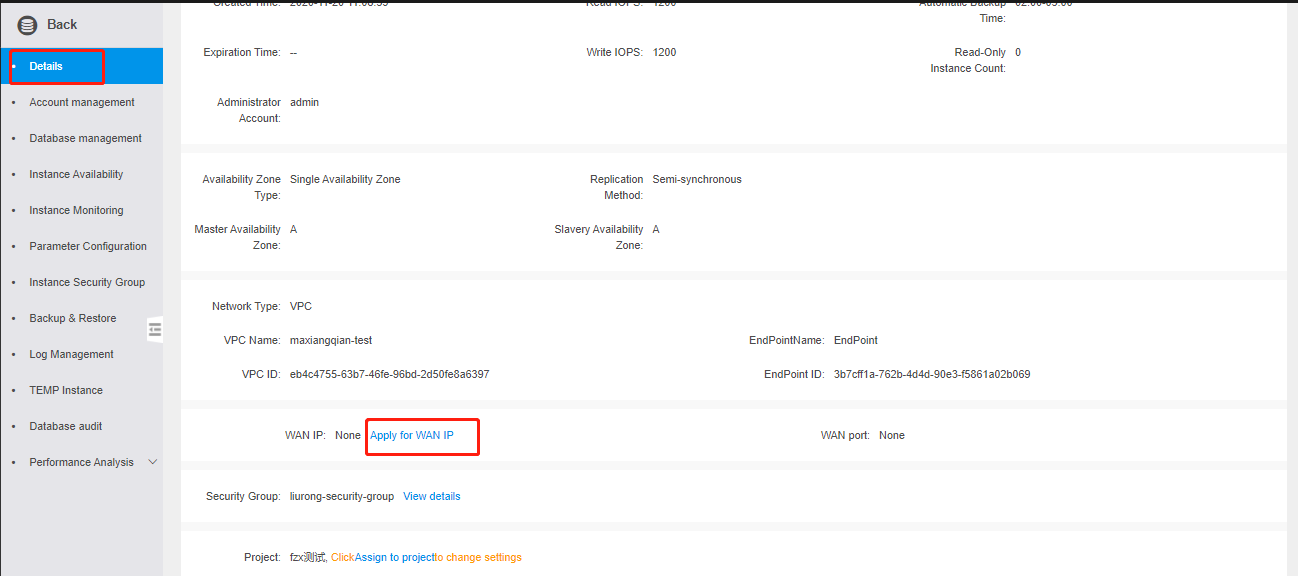
Task: Select the VPC ID value text
Action: 389,375
